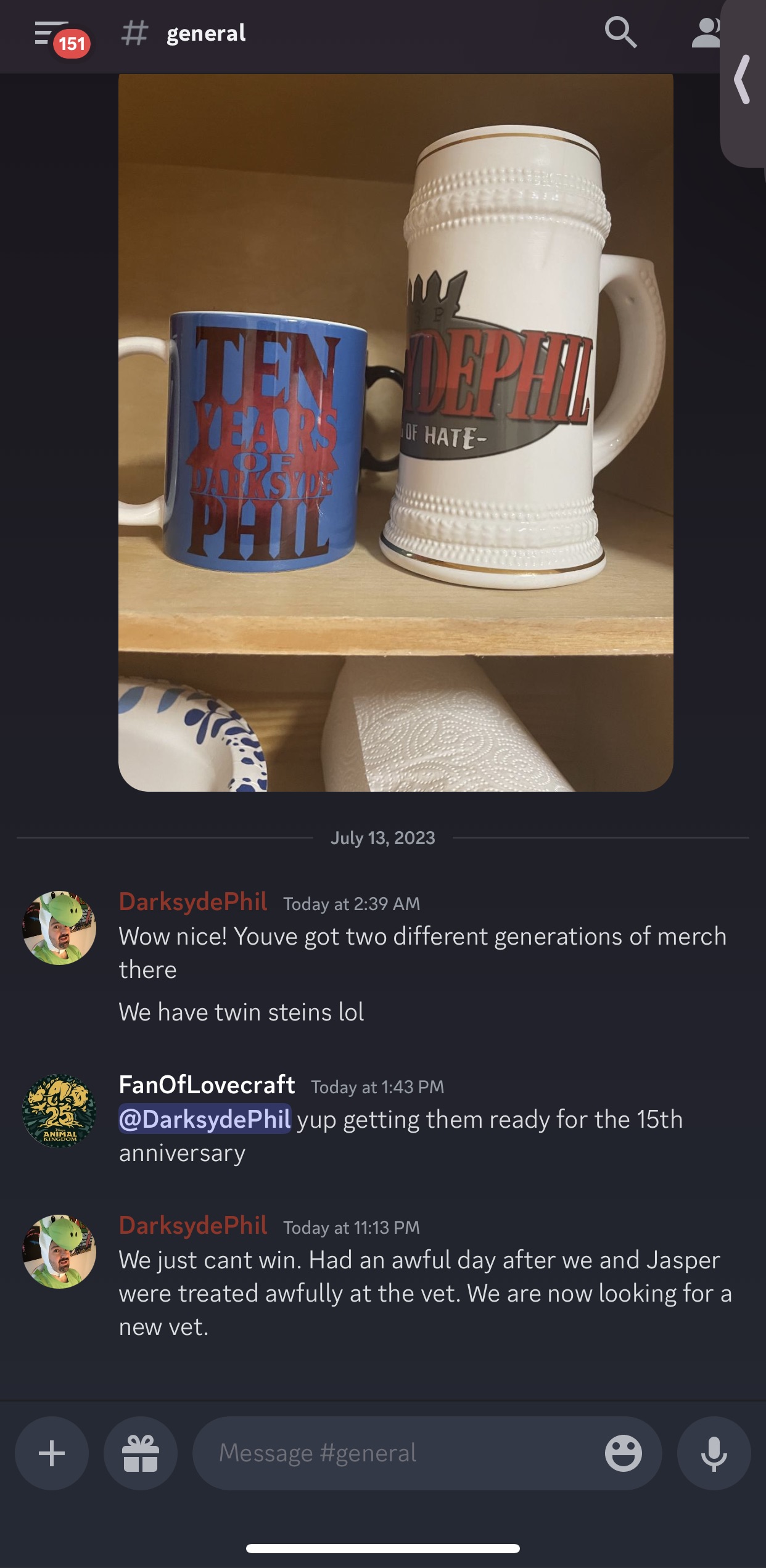Screen dimensions: 766x1568
Task: Open the emoji picker smiley
Action: coord(623,1453)
